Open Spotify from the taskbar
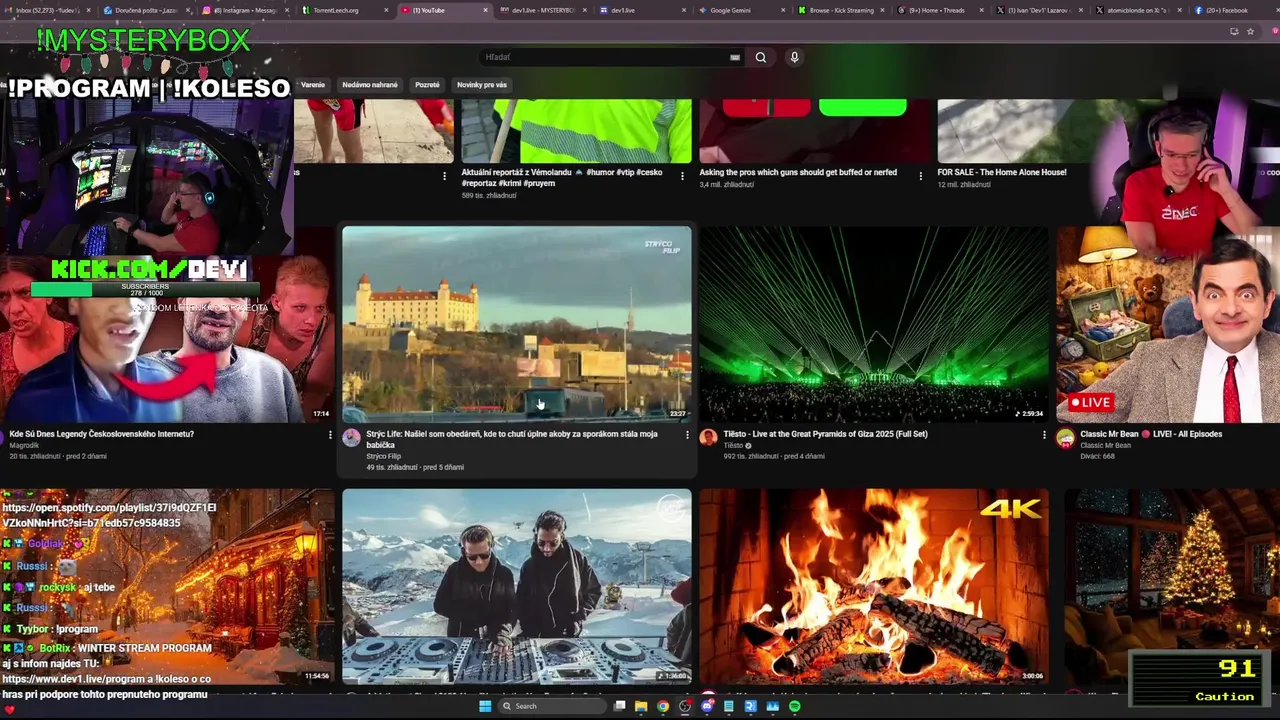1280x720 pixels. click(x=794, y=706)
